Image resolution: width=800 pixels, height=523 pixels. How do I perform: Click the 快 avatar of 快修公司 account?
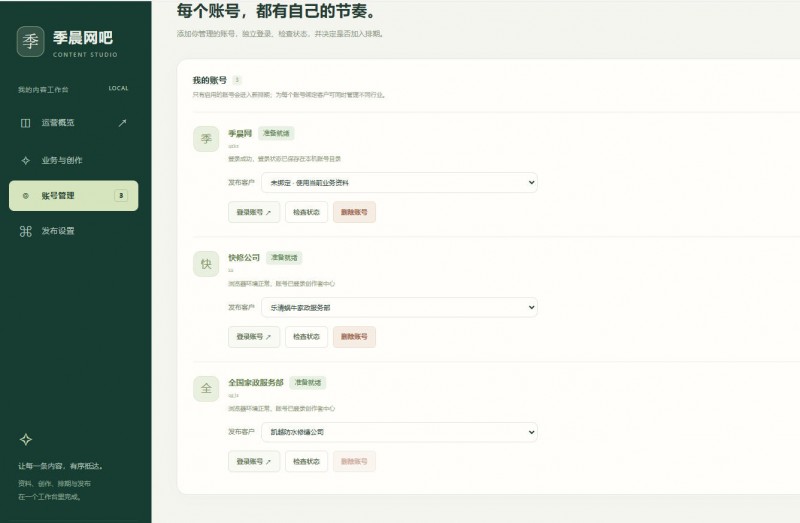point(206,264)
